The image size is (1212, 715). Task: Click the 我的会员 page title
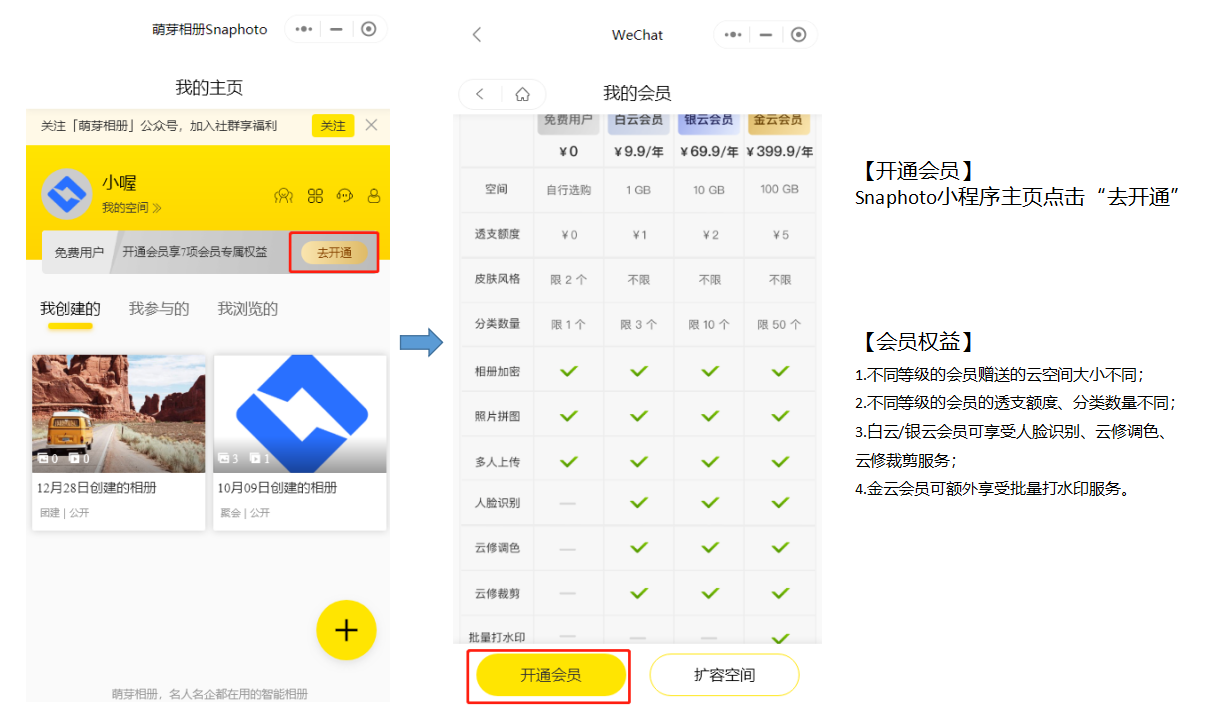(x=637, y=94)
